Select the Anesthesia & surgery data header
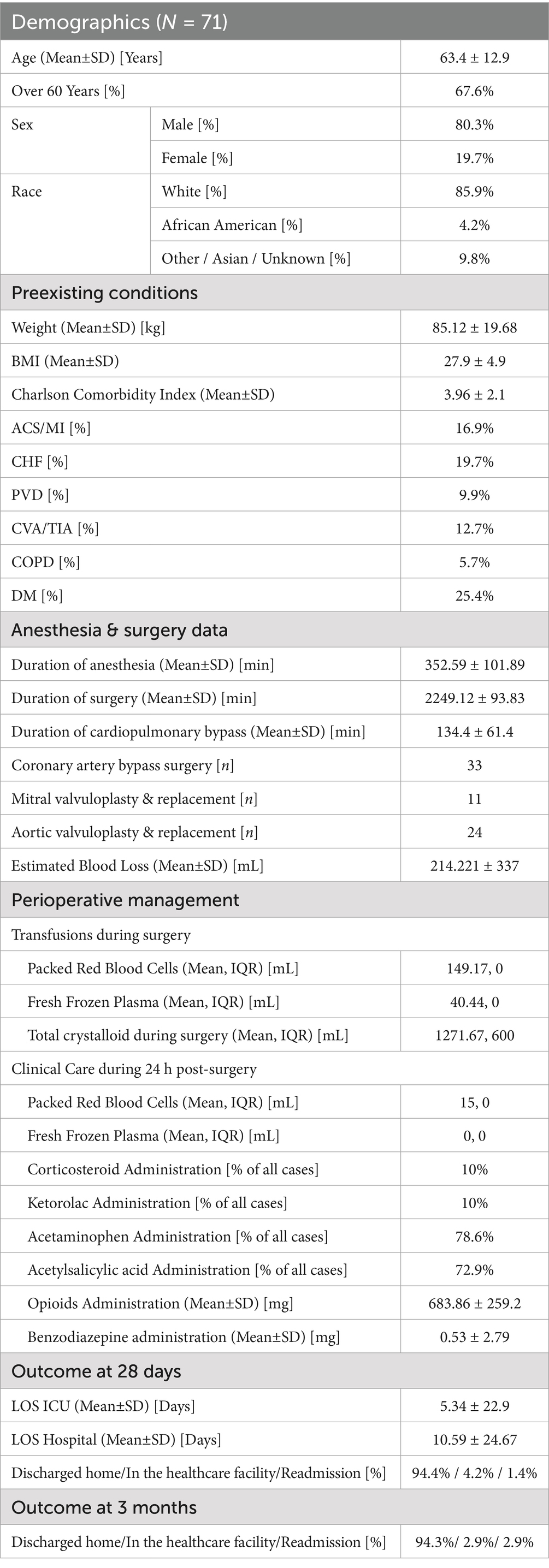The width and height of the screenshot is (549, 1568). click(x=120, y=630)
